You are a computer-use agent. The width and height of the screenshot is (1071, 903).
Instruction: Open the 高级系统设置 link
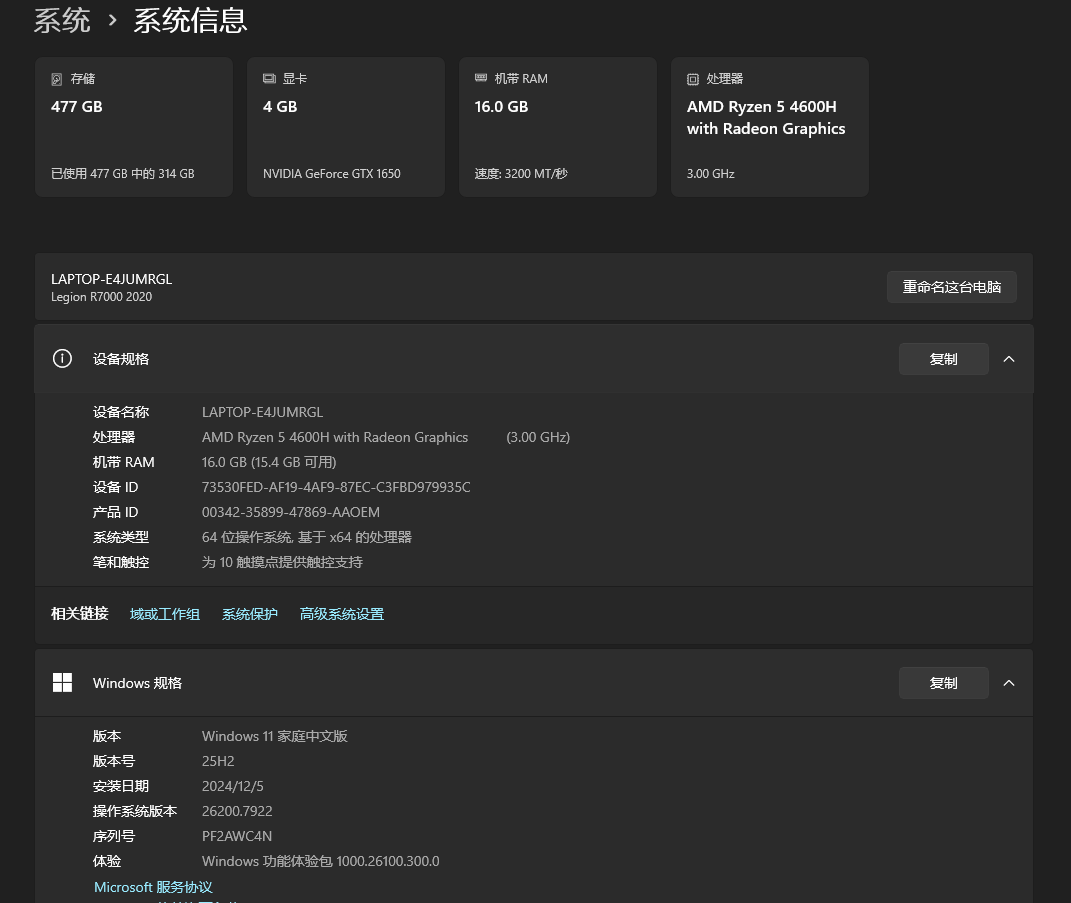point(342,614)
